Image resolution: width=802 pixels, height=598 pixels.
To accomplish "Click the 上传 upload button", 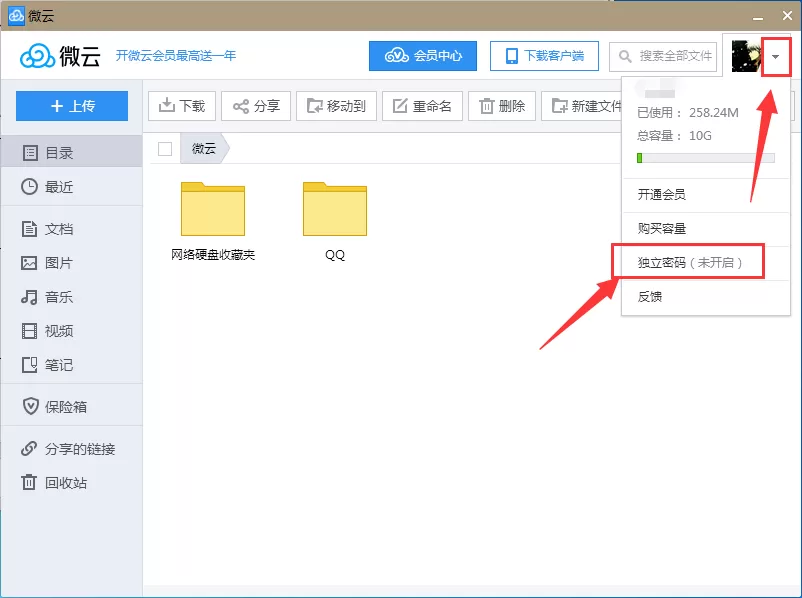I will coord(72,106).
